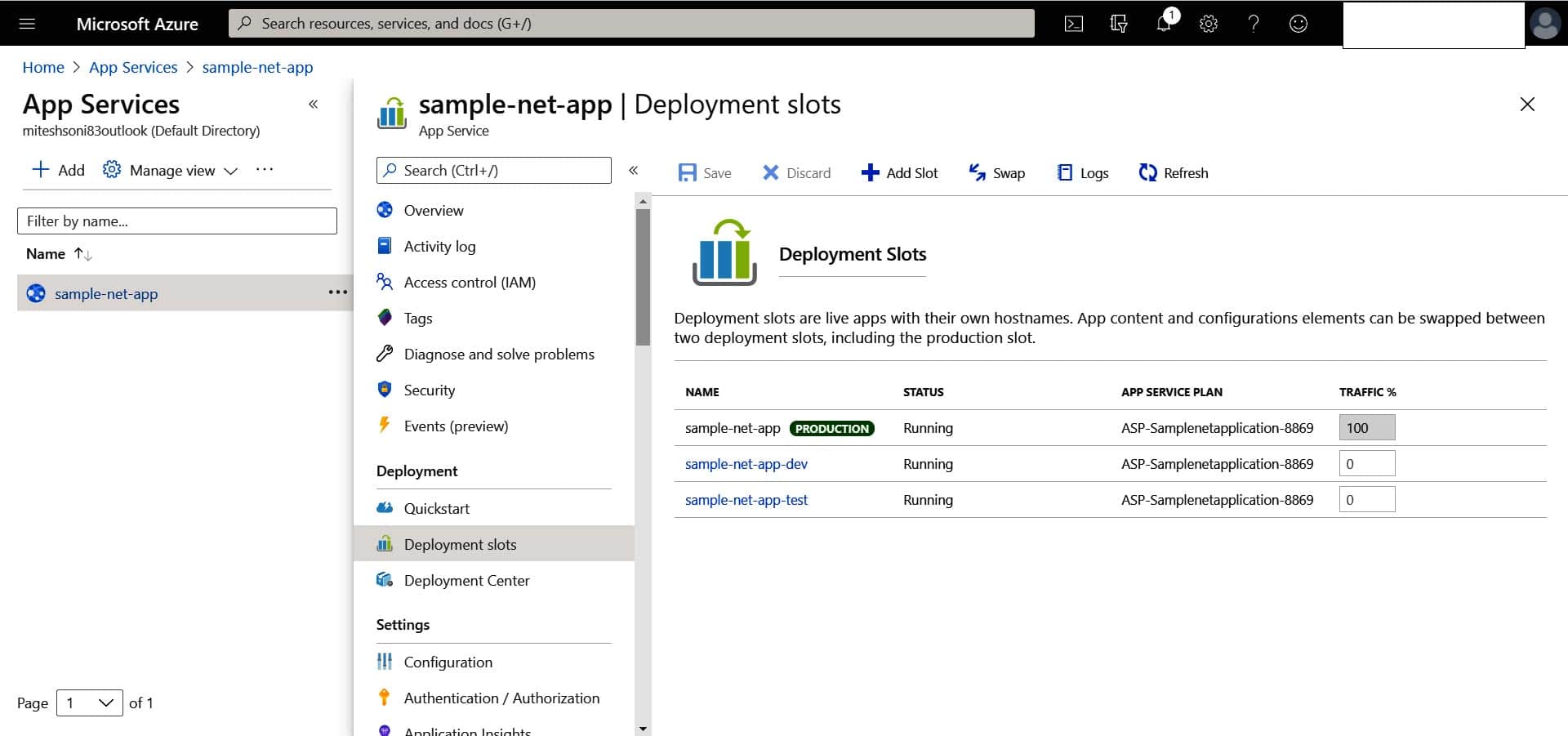Open Cloud Shell from the top bar
Image resolution: width=1568 pixels, height=736 pixels.
pyautogui.click(x=1074, y=24)
